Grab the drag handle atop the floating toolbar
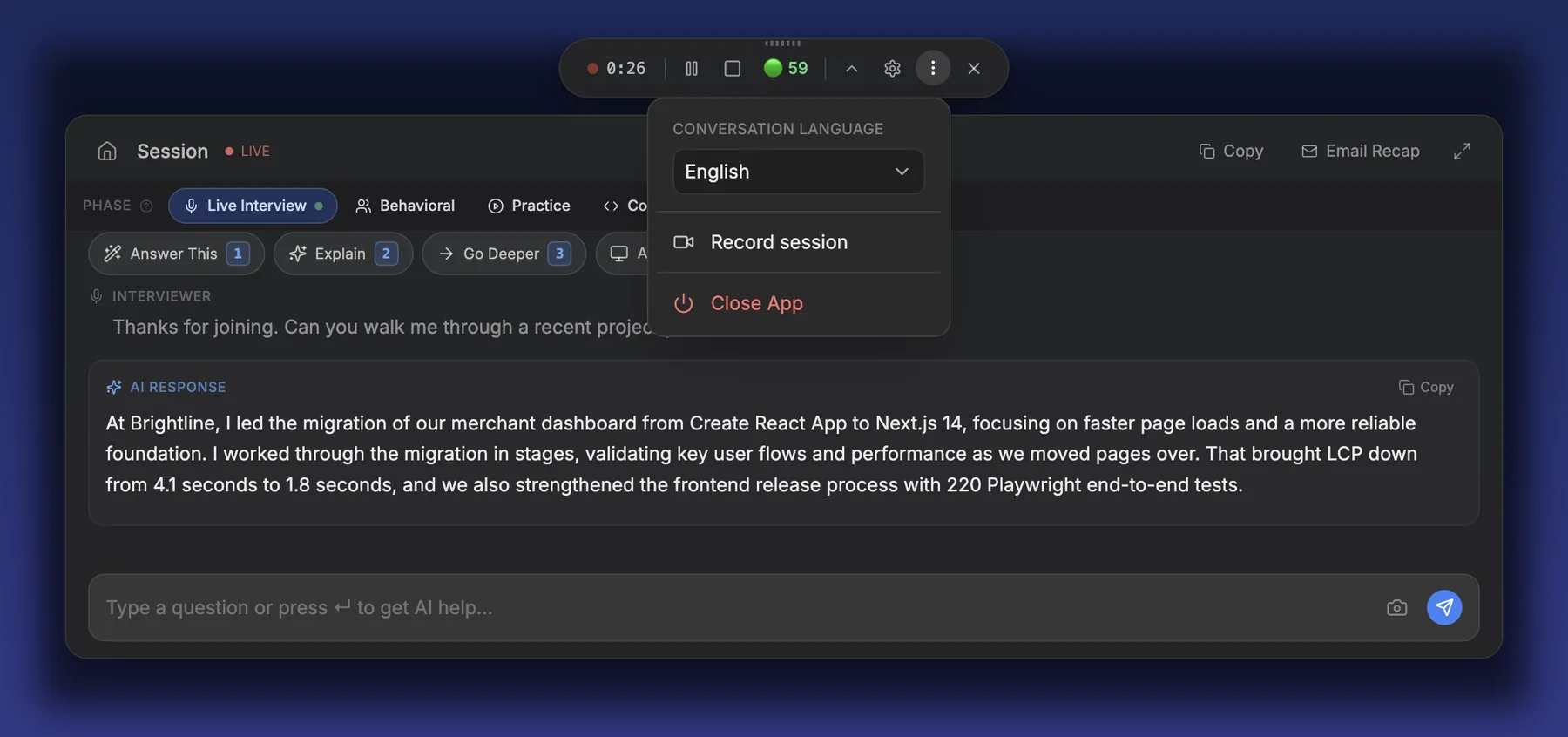The width and height of the screenshot is (1568, 737). tap(783, 43)
